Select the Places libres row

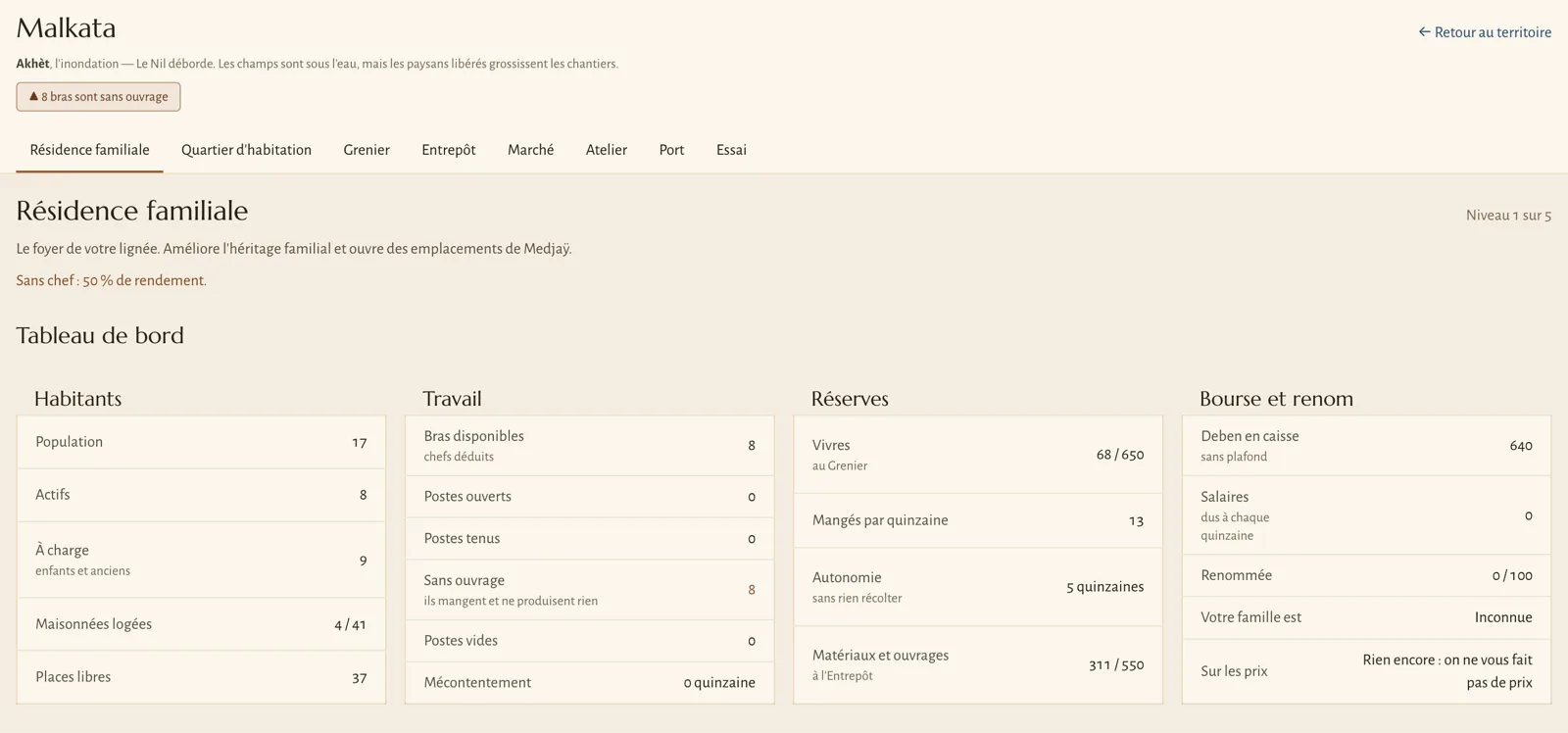(201, 677)
